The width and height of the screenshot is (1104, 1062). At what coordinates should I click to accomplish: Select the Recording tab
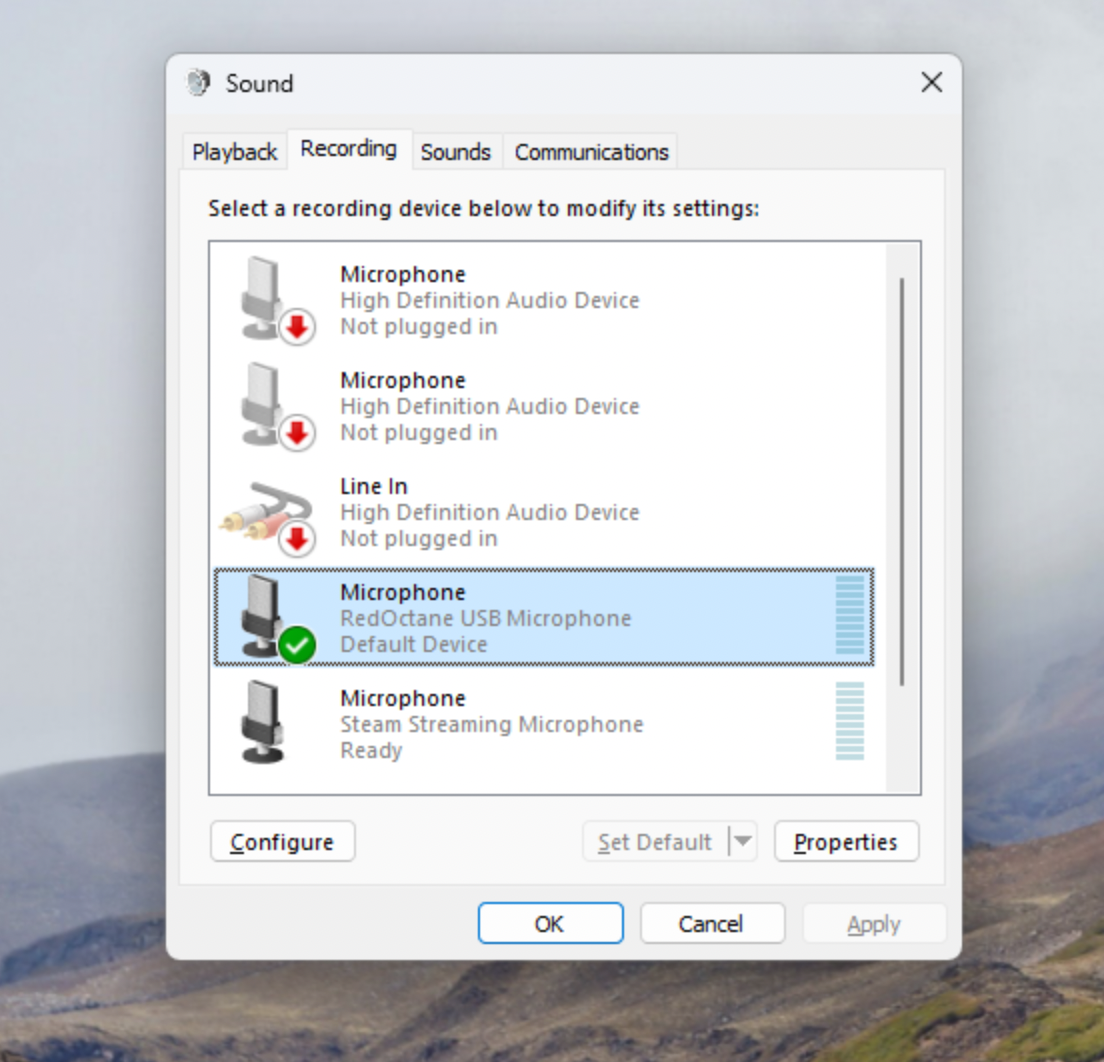tap(348, 149)
